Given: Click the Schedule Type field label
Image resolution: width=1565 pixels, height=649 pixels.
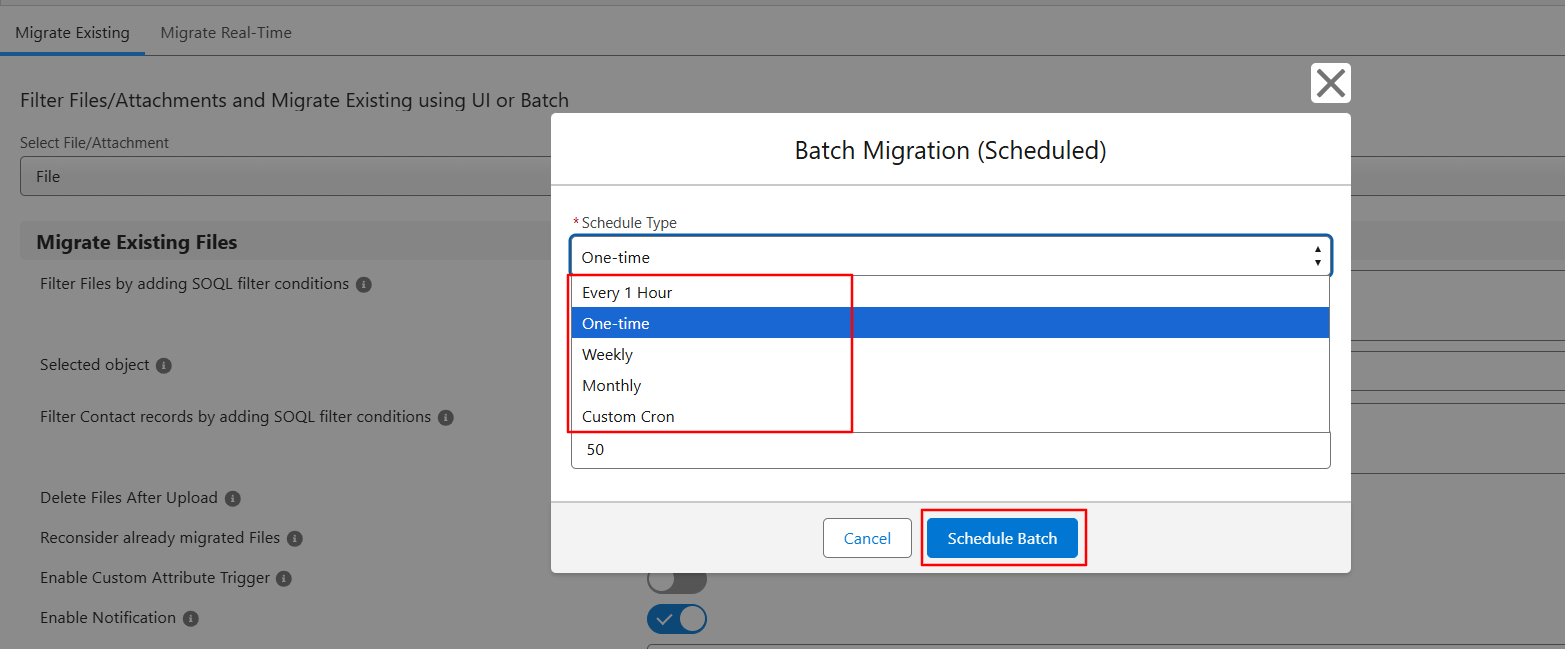Looking at the screenshot, I should [x=629, y=223].
